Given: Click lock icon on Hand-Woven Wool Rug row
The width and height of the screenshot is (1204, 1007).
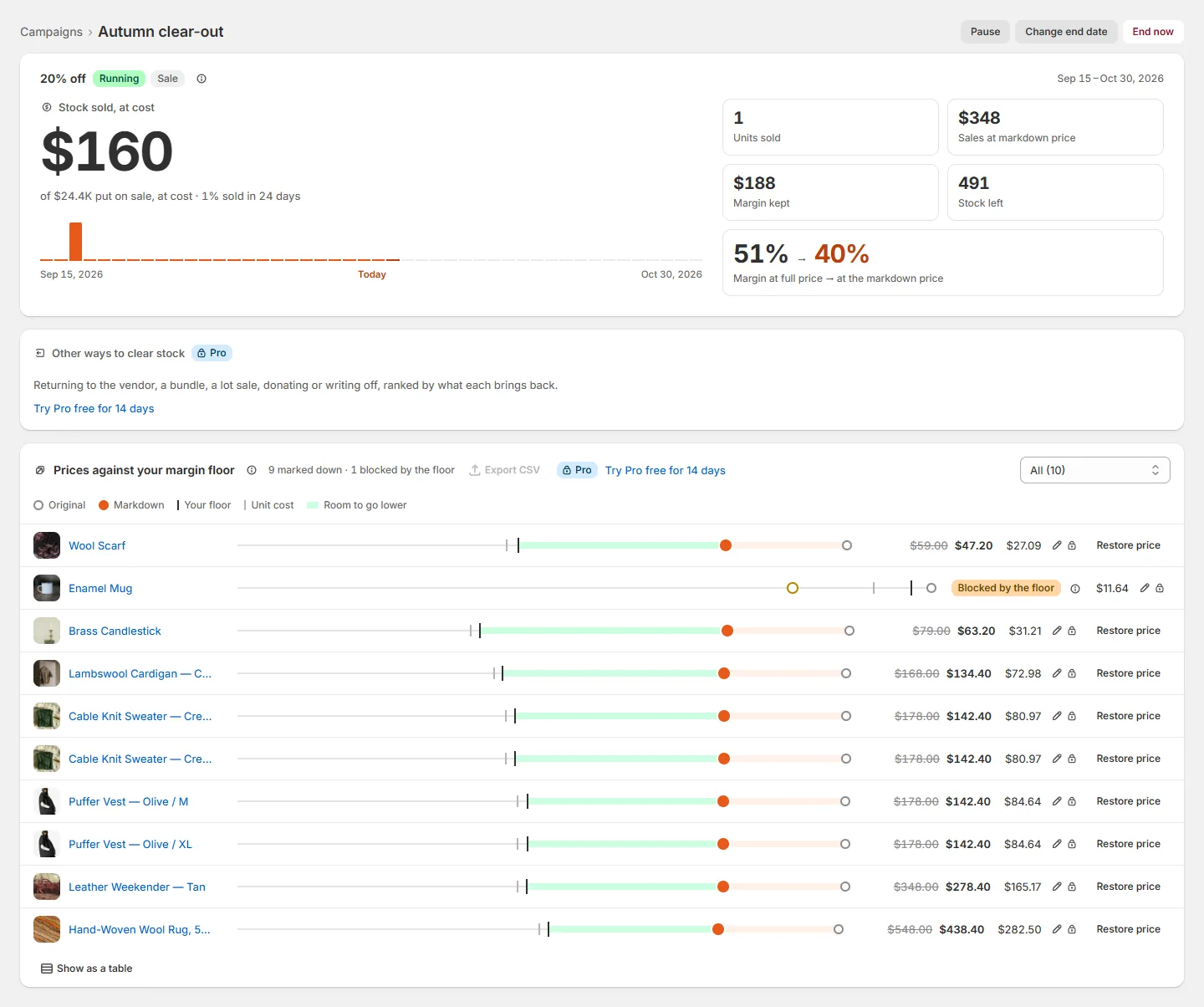Looking at the screenshot, I should tap(1072, 929).
